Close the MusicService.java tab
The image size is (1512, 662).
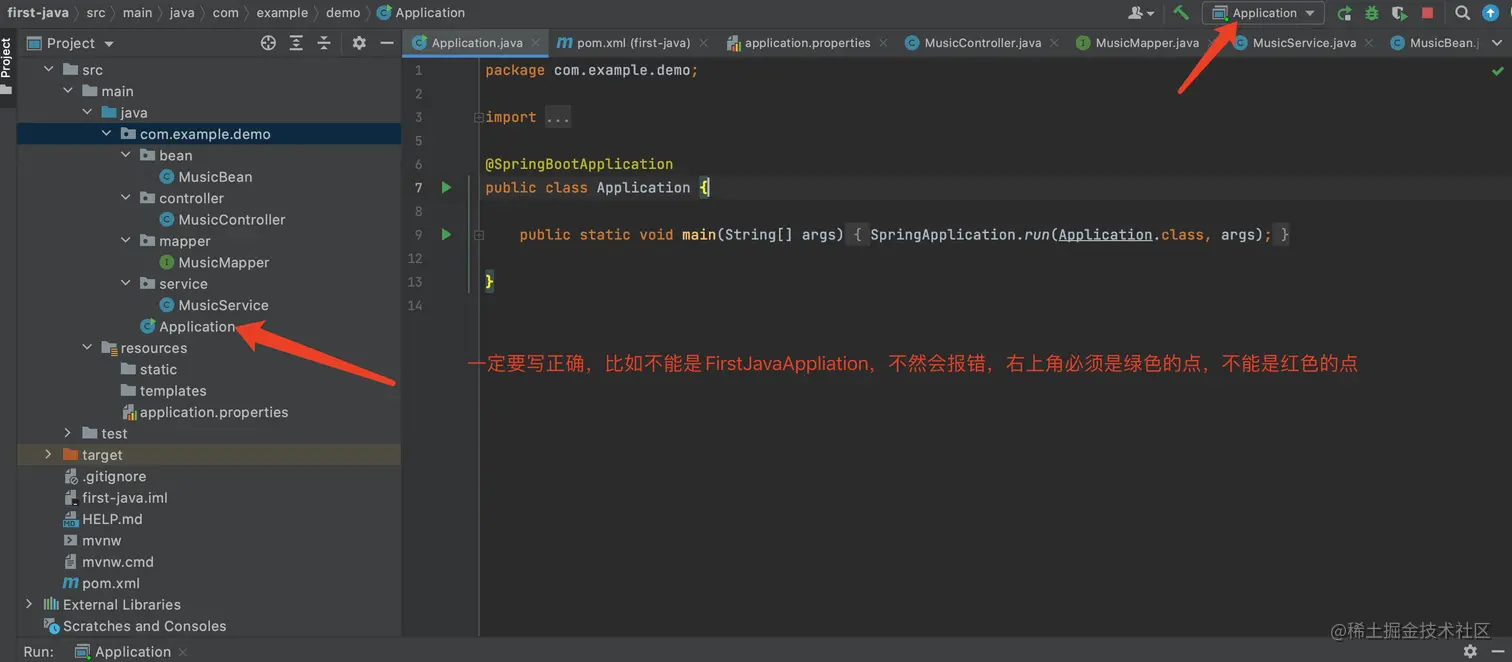[1370, 43]
